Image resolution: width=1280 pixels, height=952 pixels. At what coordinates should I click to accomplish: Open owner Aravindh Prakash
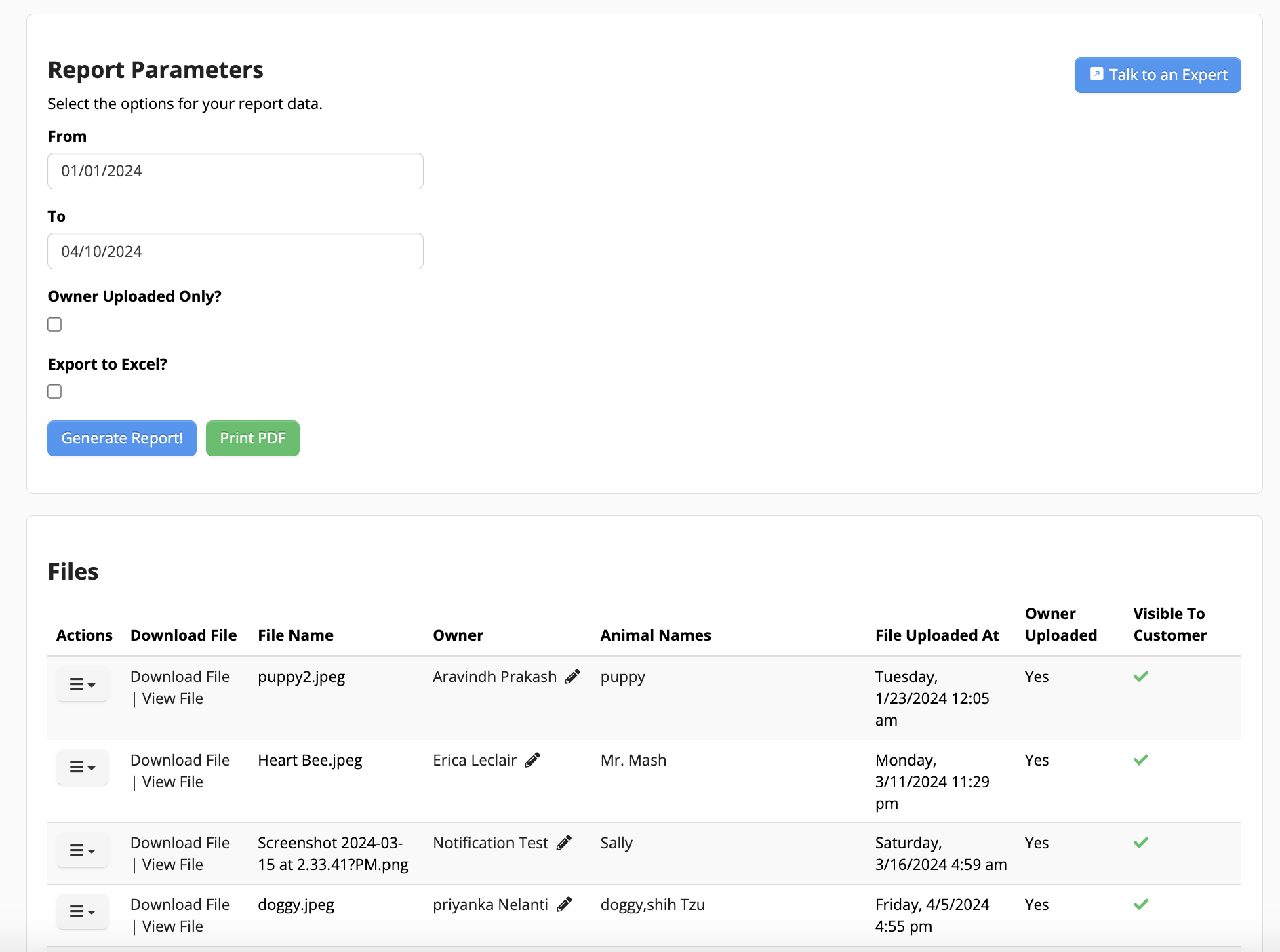494,677
